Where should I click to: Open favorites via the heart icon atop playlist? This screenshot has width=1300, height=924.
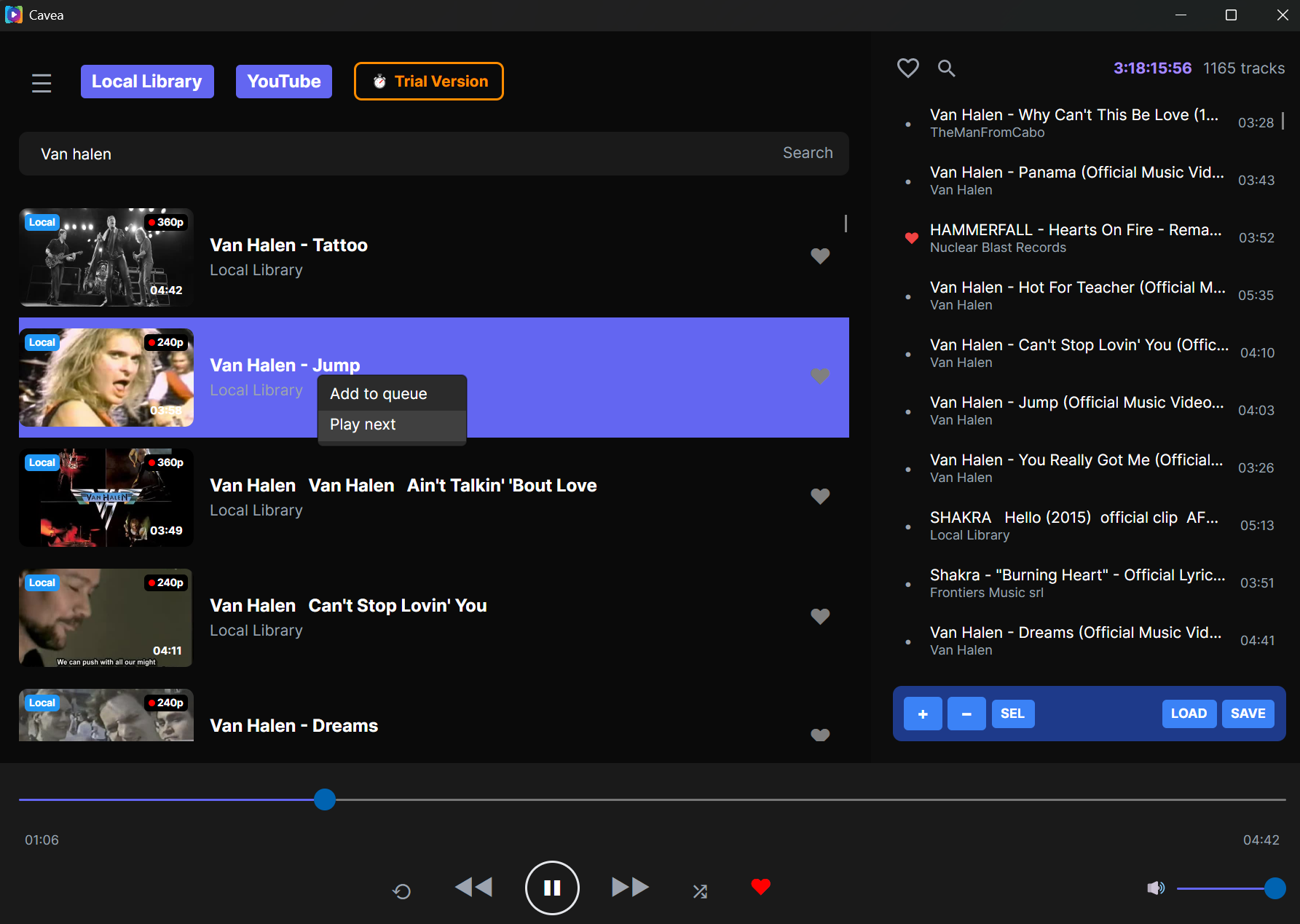pos(908,68)
